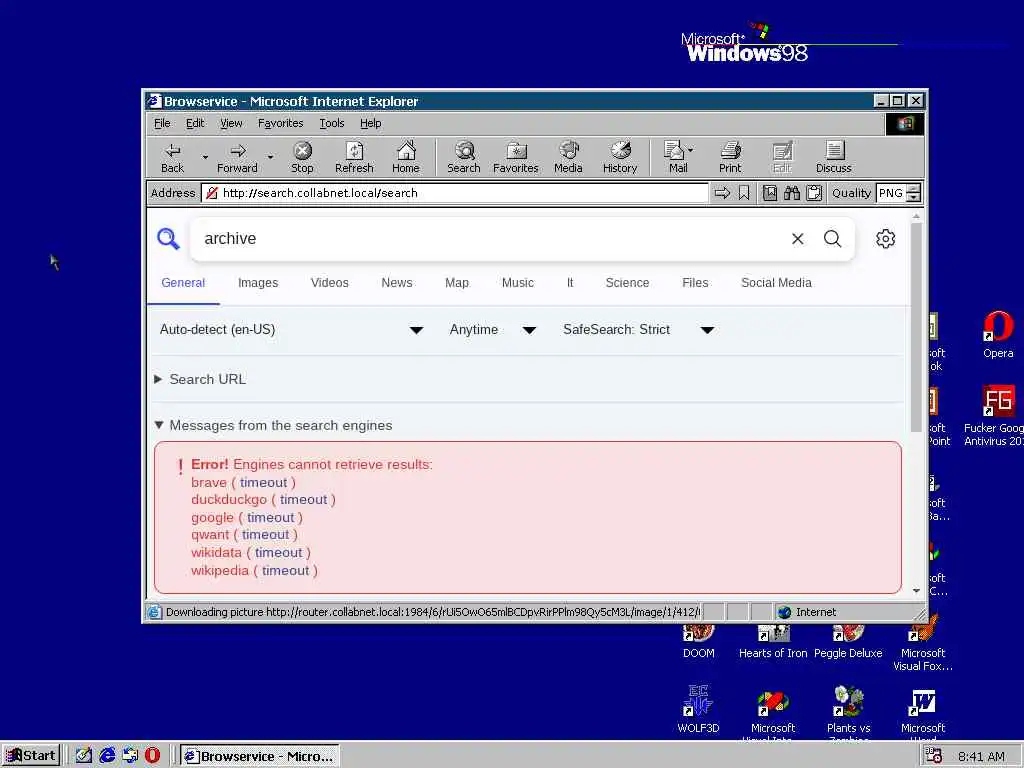
Task: Click the Go arrow beside address bar
Action: click(722, 193)
